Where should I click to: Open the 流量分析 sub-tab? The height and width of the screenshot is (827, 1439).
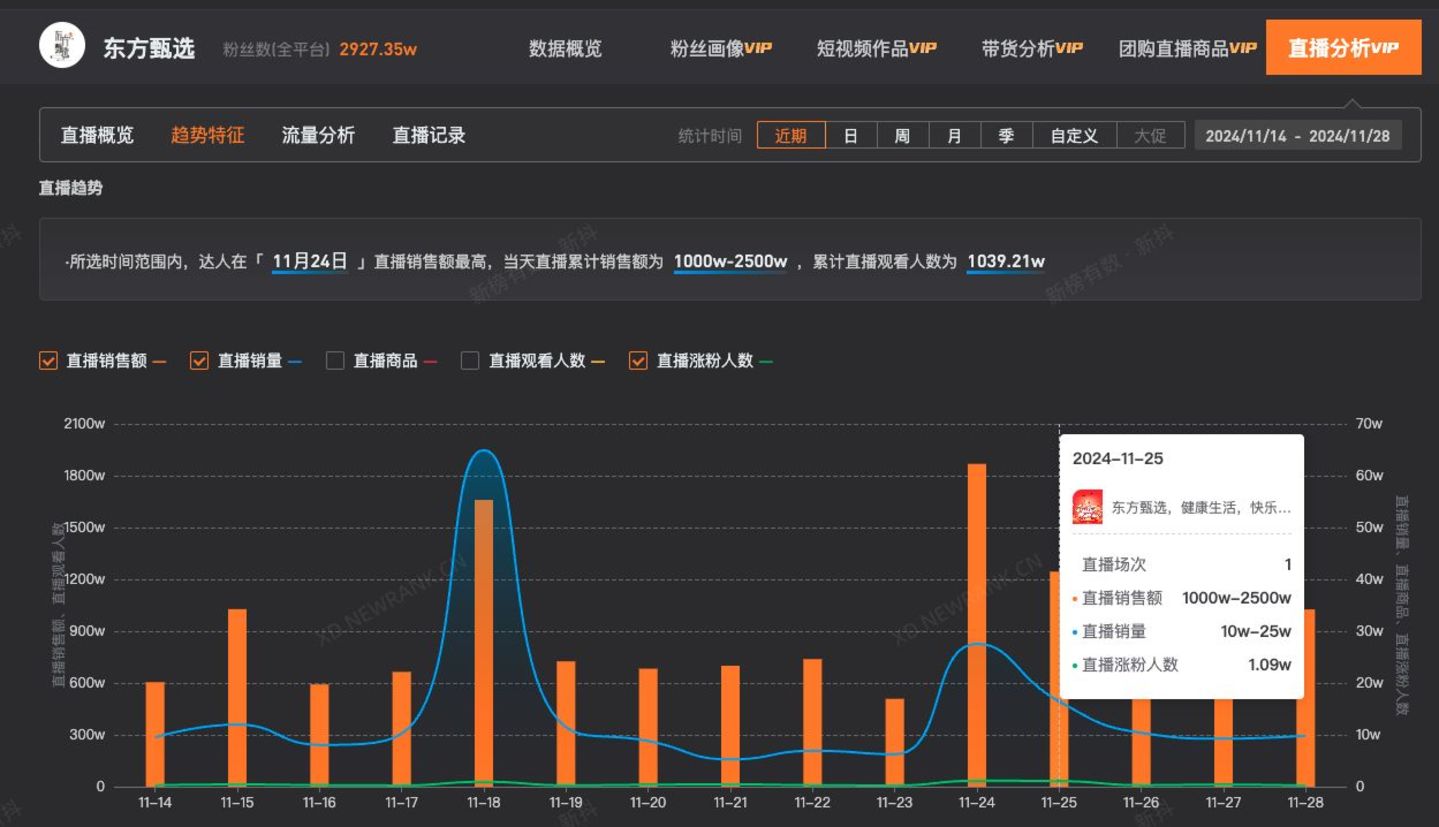pyautogui.click(x=318, y=135)
